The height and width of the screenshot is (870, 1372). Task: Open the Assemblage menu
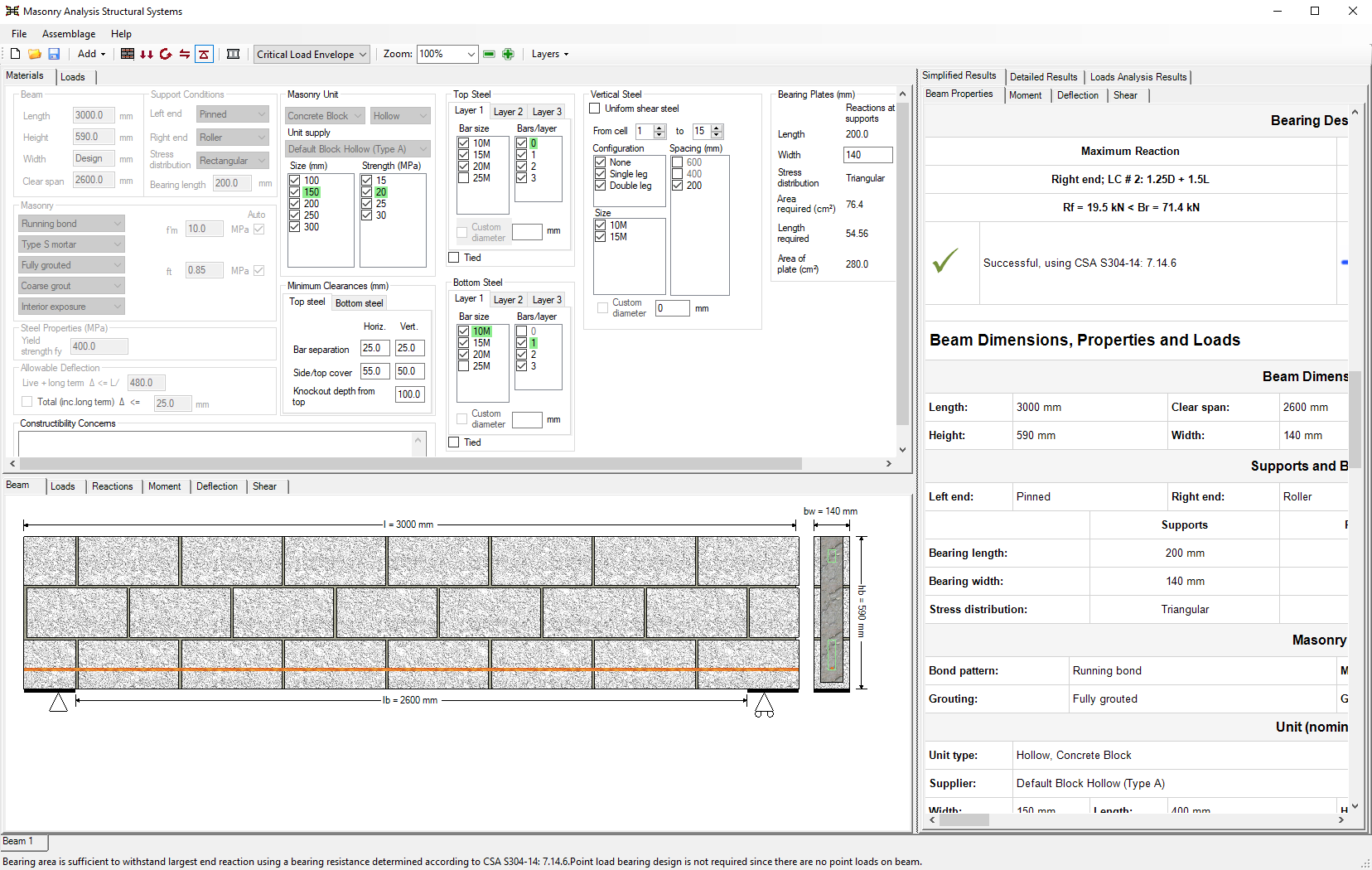69,34
